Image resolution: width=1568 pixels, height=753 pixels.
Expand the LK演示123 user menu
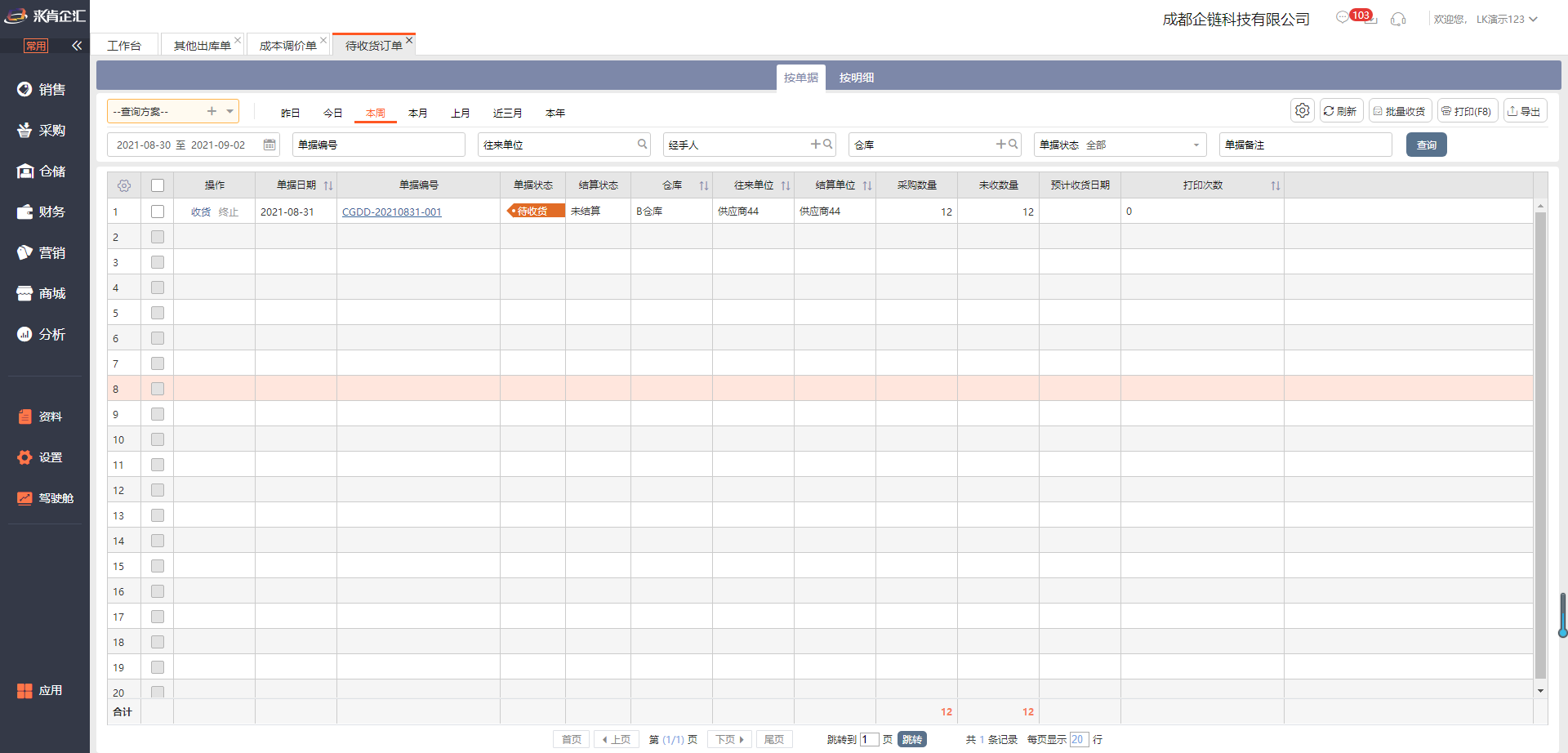click(x=1506, y=19)
